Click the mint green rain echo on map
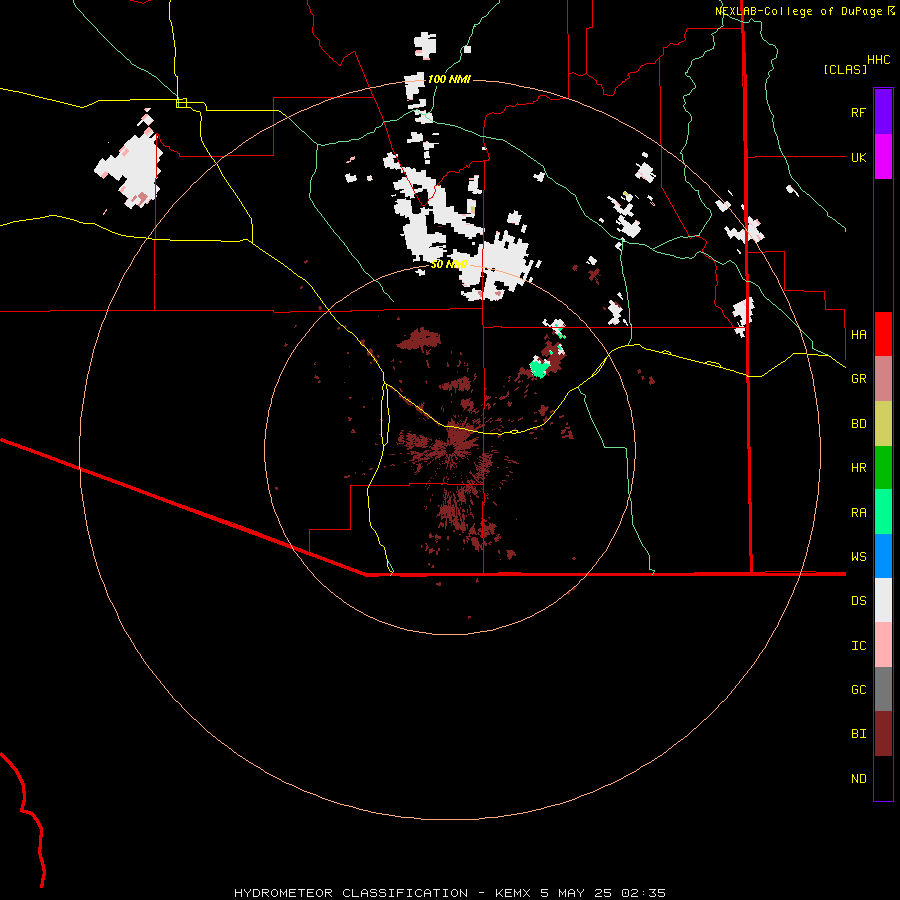The width and height of the screenshot is (900, 900). click(539, 367)
